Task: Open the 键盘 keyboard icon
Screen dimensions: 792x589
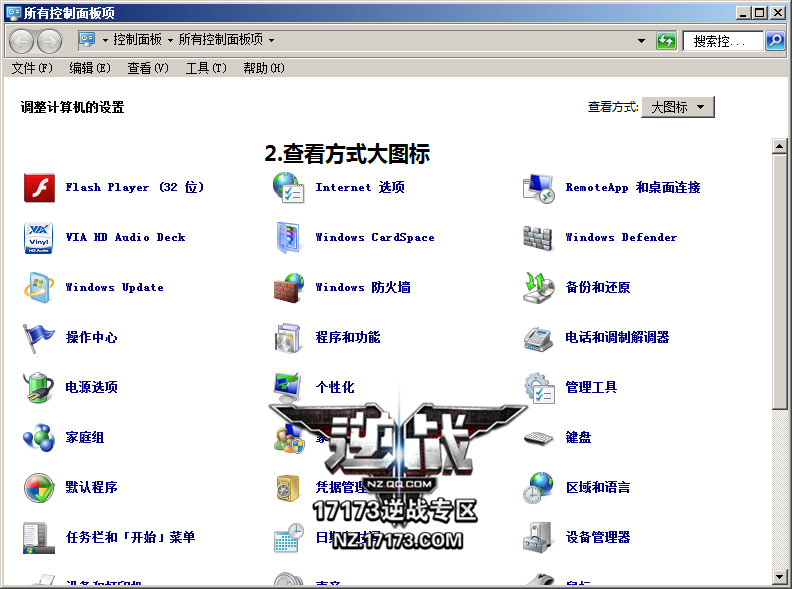Action: [538, 438]
